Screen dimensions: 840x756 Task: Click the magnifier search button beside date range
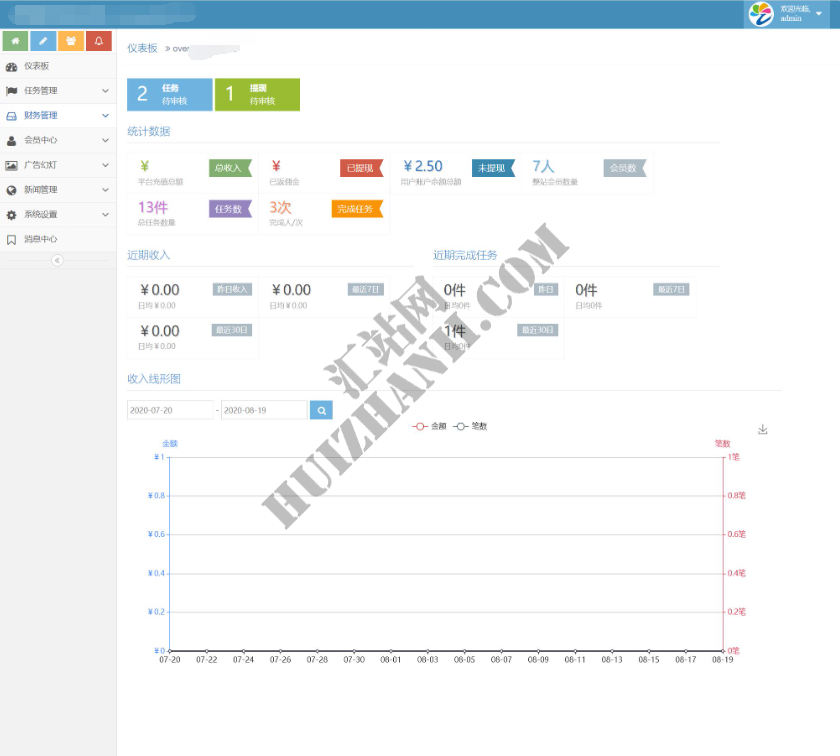point(321,410)
